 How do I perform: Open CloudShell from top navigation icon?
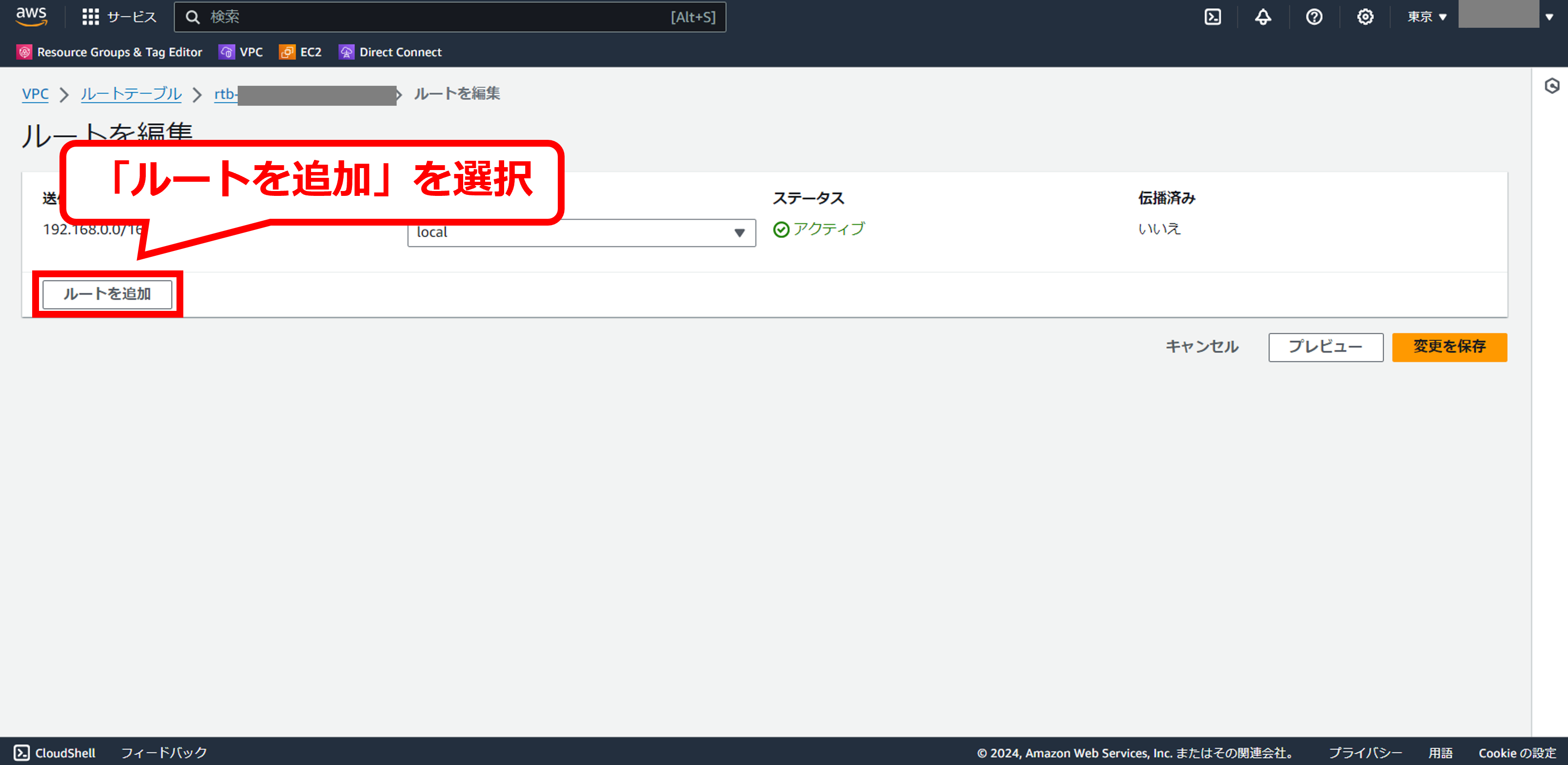pos(1213,17)
